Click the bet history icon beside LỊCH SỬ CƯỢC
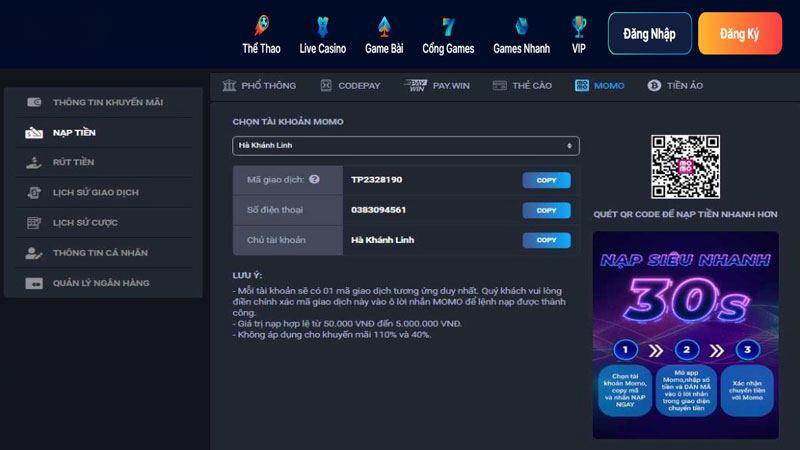The width and height of the screenshot is (800, 450). (x=34, y=222)
